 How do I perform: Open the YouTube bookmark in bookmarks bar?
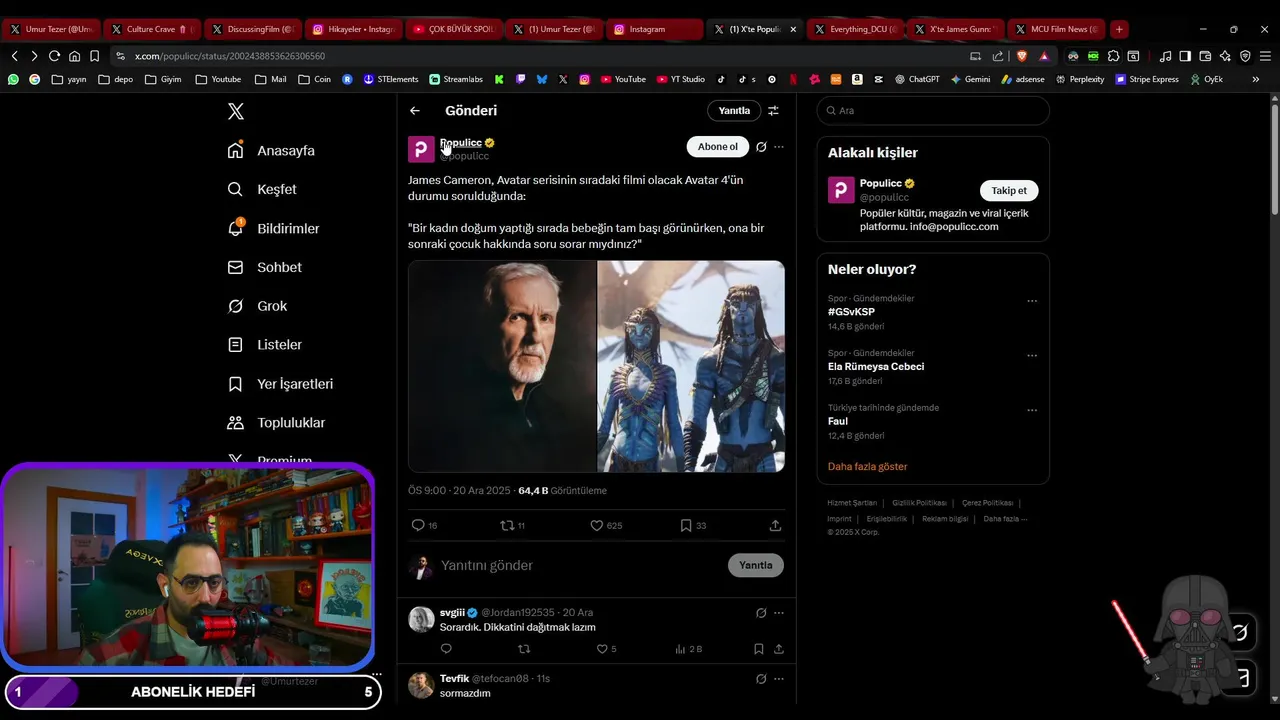623,79
